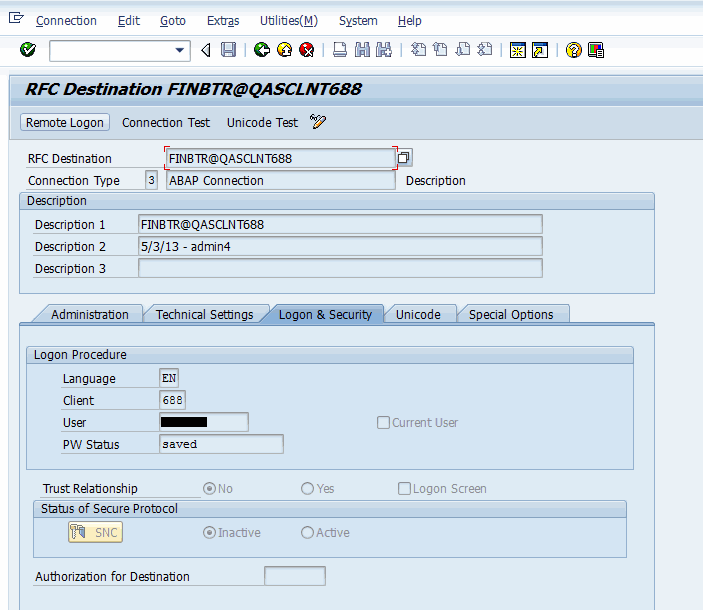Screen dimensions: 703x610
Task: Click the SNC button
Action: (x=95, y=532)
